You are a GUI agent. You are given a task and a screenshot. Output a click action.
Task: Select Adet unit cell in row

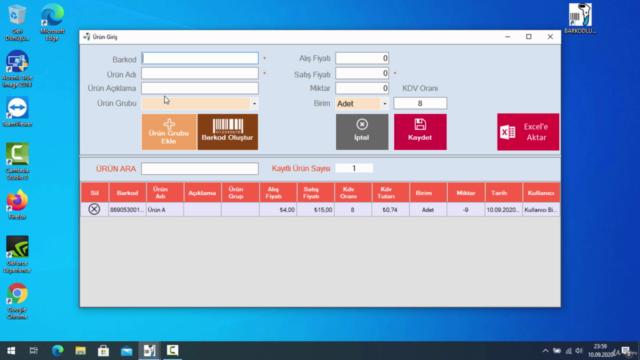[428, 210]
